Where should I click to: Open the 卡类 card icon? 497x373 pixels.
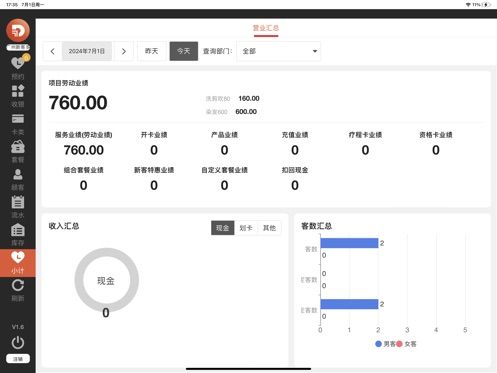click(18, 119)
